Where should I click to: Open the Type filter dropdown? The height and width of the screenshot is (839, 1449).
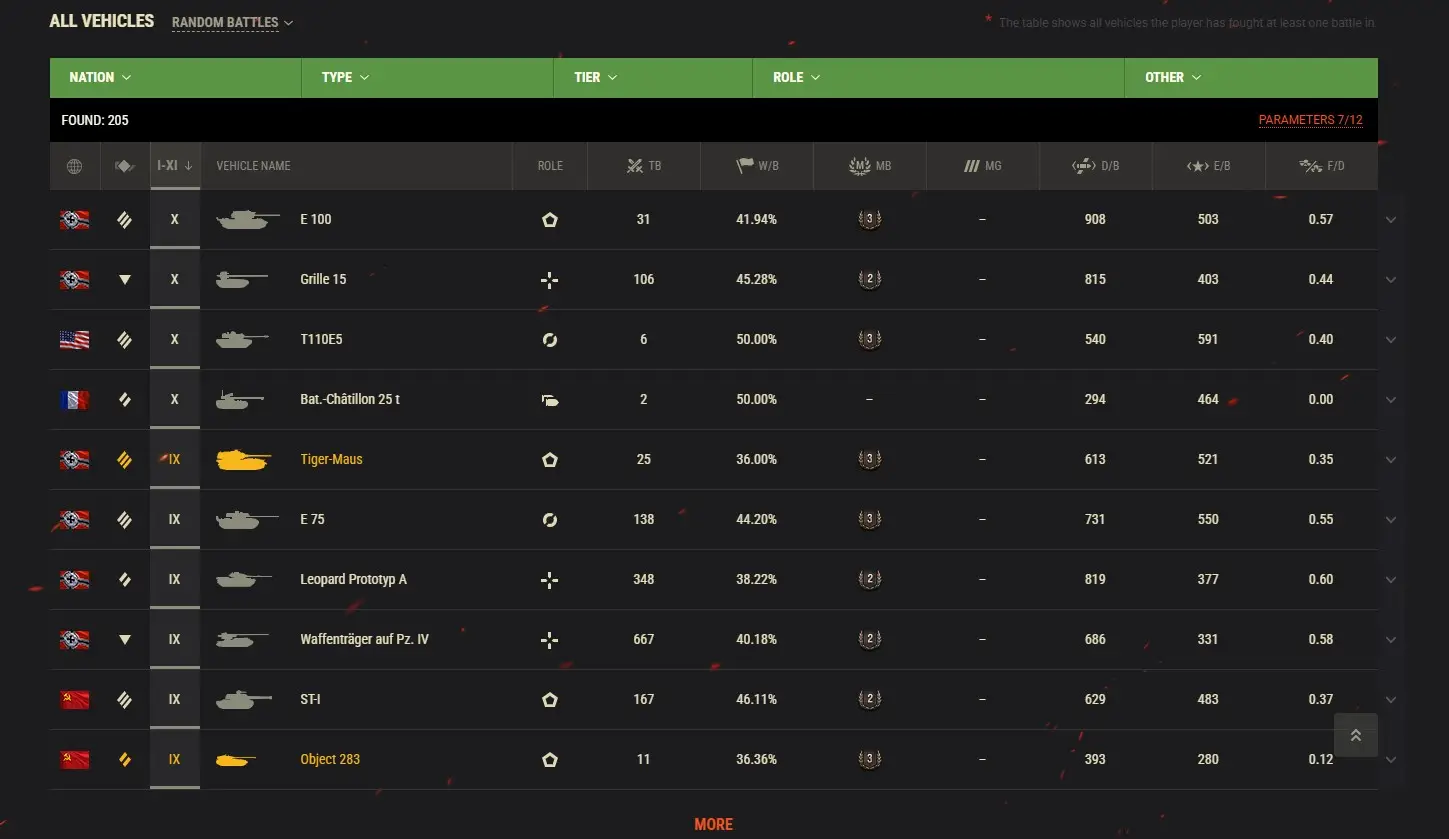point(345,77)
